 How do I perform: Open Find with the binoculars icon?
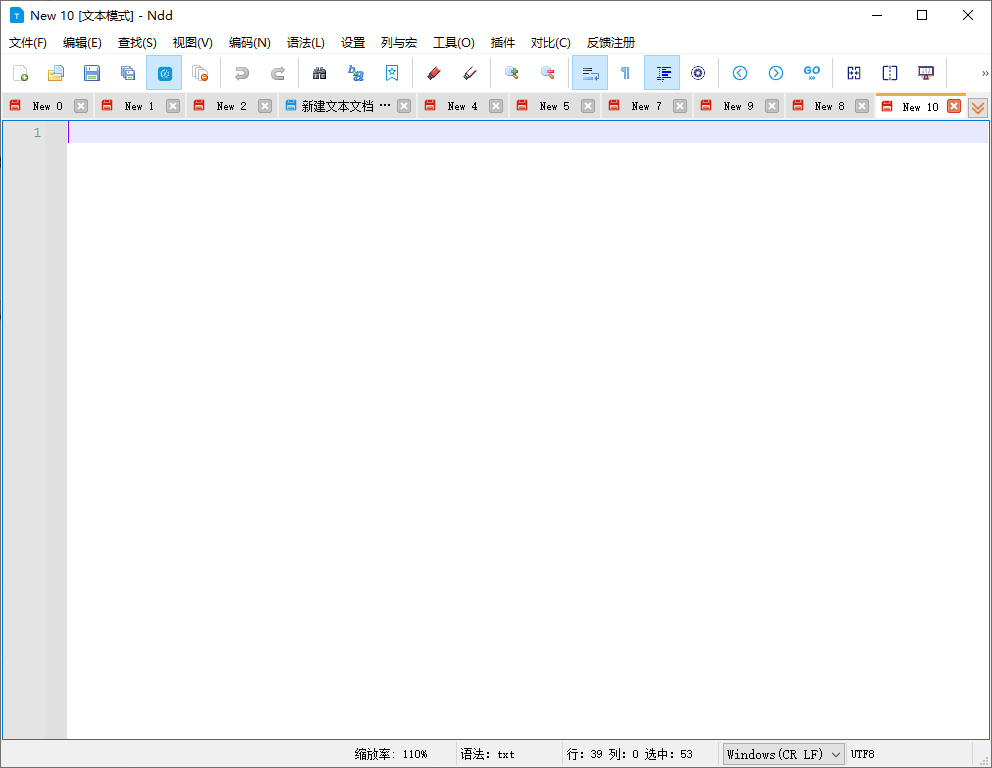[x=319, y=73]
